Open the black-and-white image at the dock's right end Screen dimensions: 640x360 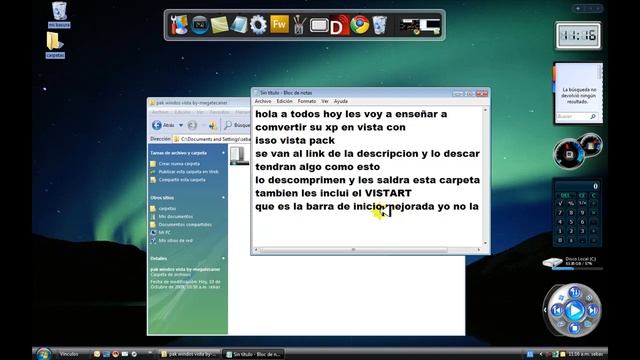click(420, 26)
